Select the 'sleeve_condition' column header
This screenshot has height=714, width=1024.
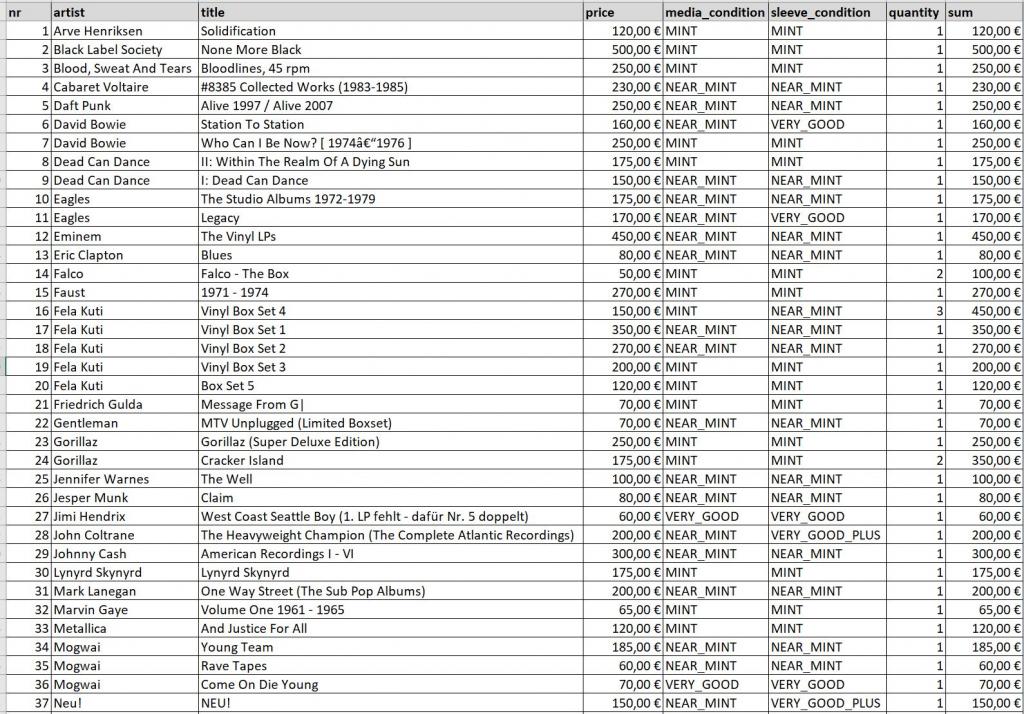(x=826, y=12)
